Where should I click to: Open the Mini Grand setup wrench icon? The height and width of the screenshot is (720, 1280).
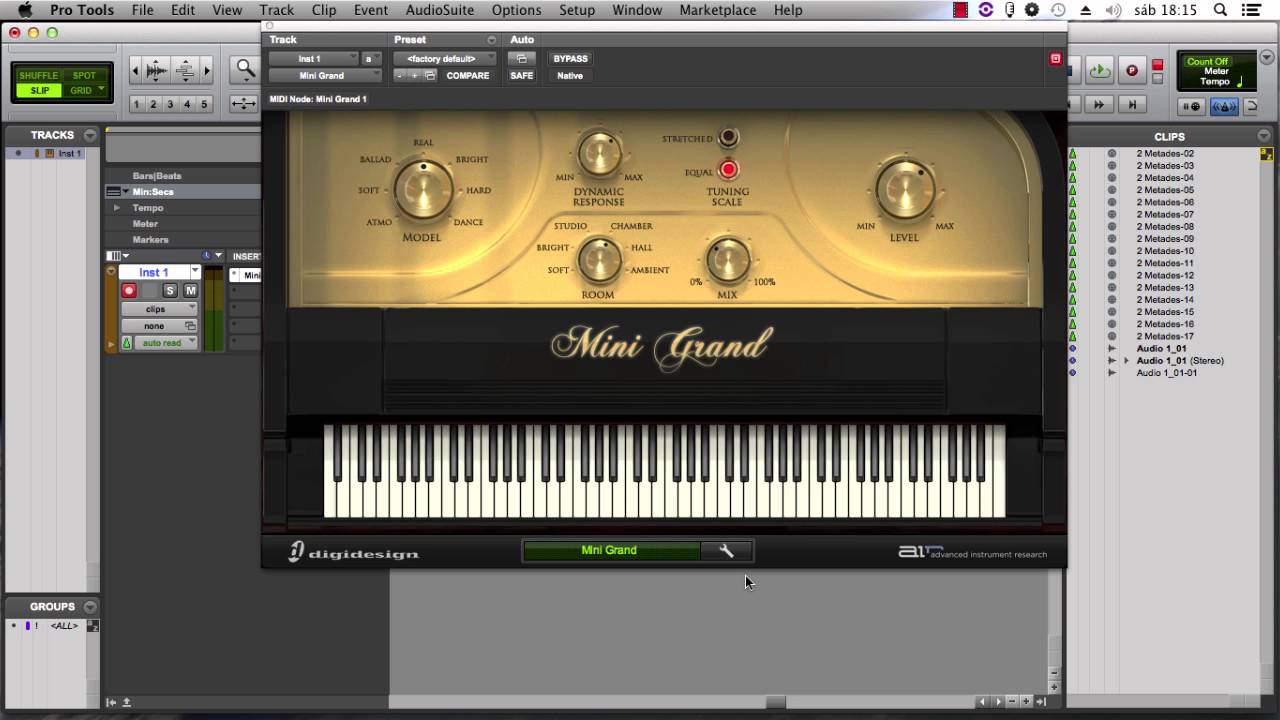point(726,551)
